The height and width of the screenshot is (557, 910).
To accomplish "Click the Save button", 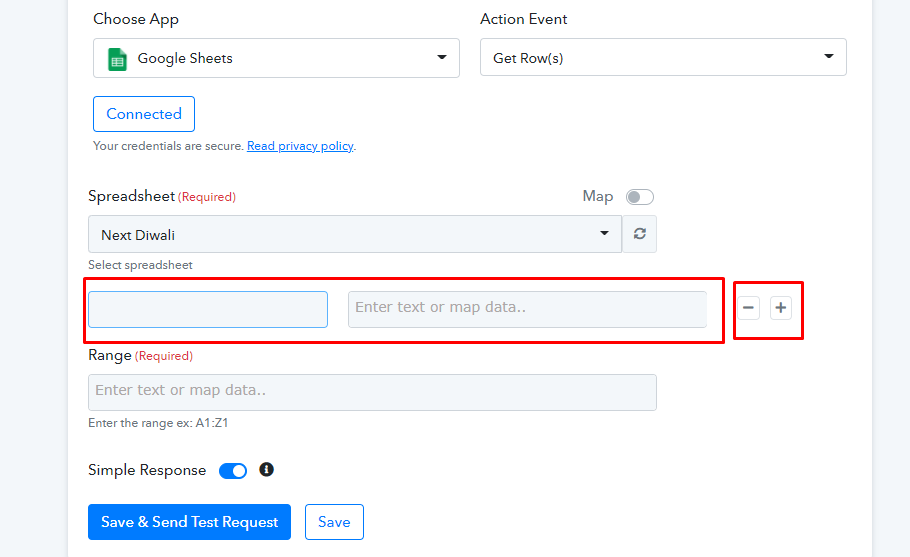I will click(334, 522).
